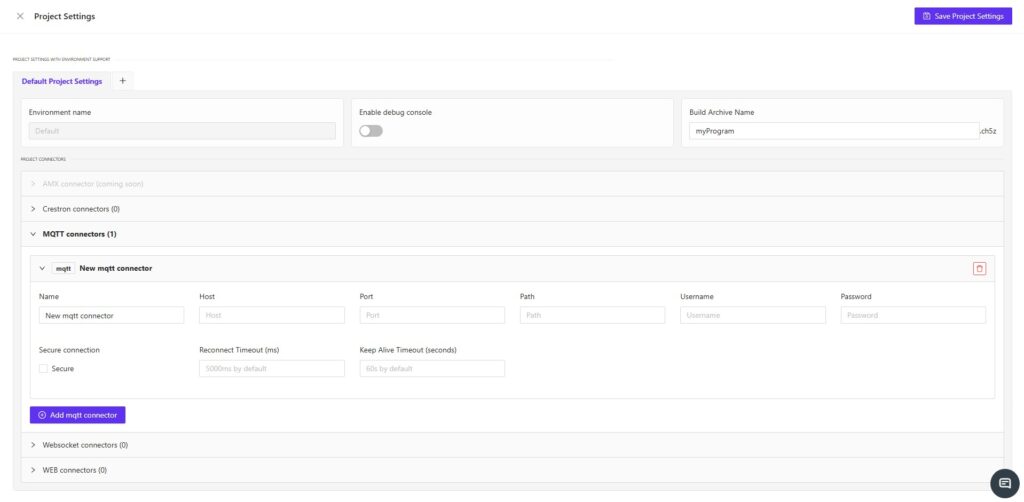Expand the Websocket connectors section

[x=84, y=445]
